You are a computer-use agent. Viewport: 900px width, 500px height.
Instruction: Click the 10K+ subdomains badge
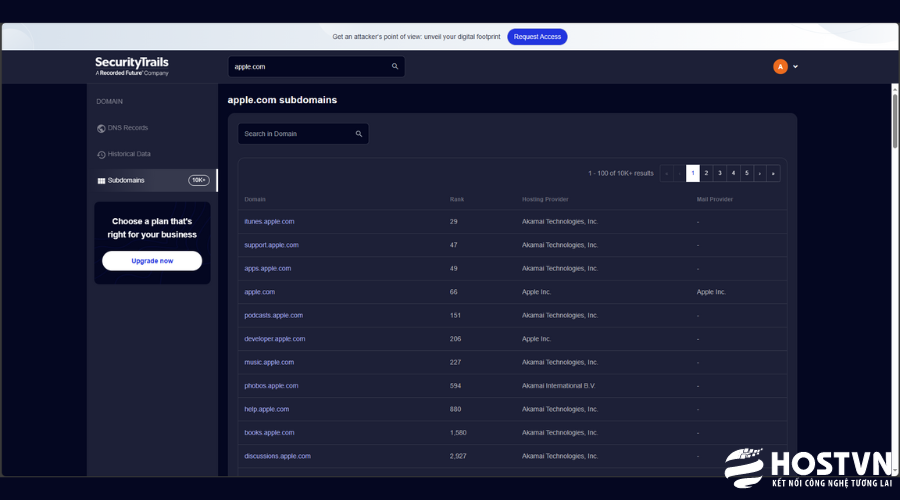pos(199,180)
